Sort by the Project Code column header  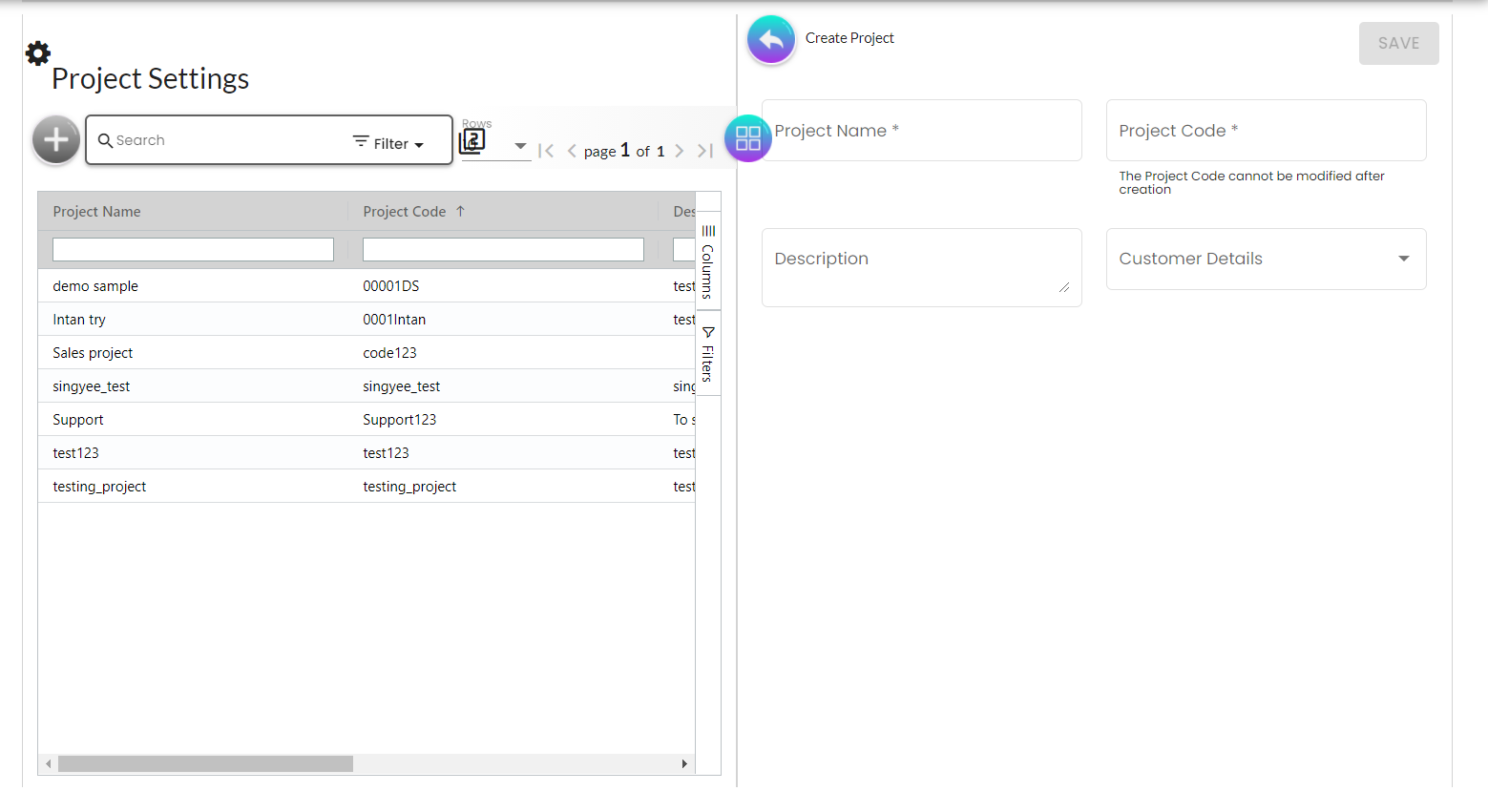point(405,212)
